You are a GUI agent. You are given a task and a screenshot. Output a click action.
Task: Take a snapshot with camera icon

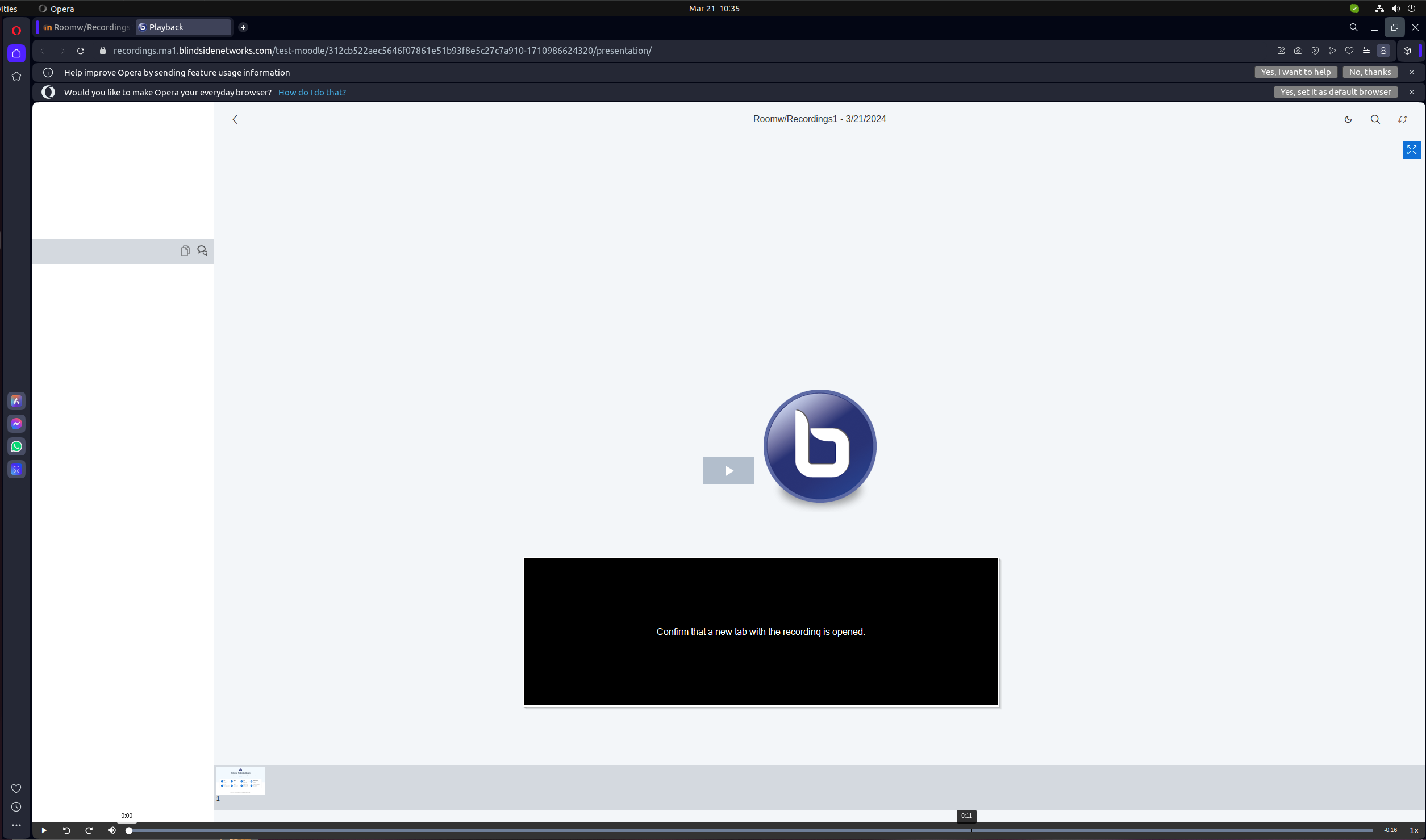pos(1298,51)
